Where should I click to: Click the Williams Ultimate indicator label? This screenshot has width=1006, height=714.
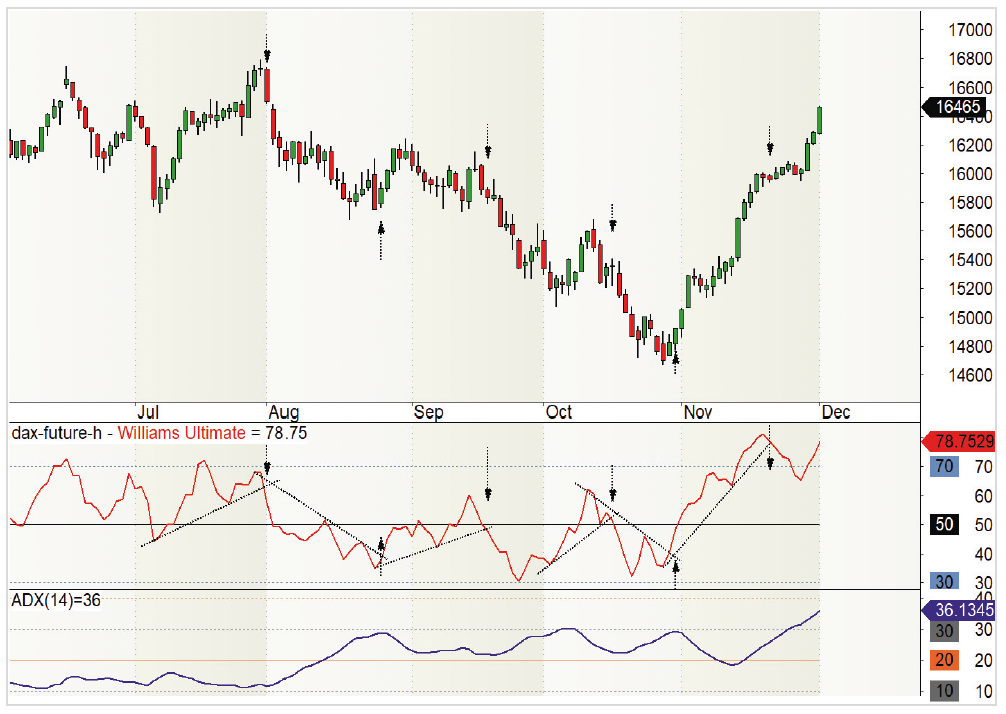point(182,433)
